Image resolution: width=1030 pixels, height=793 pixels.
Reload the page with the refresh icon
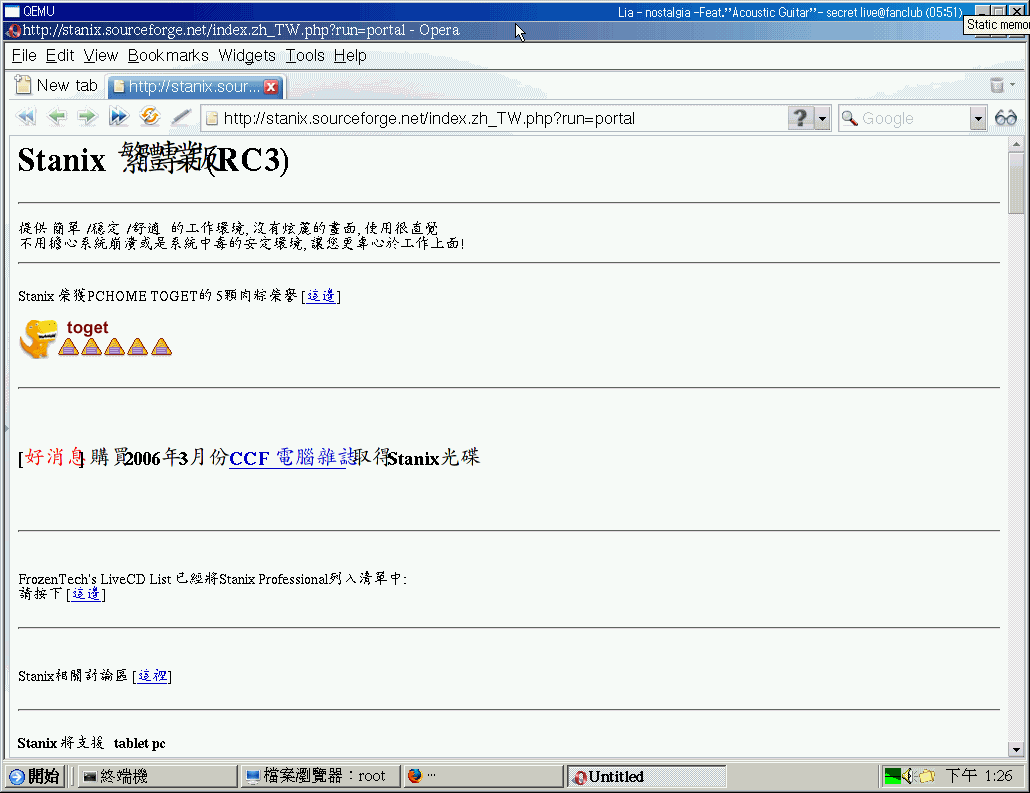pyautogui.click(x=150, y=117)
